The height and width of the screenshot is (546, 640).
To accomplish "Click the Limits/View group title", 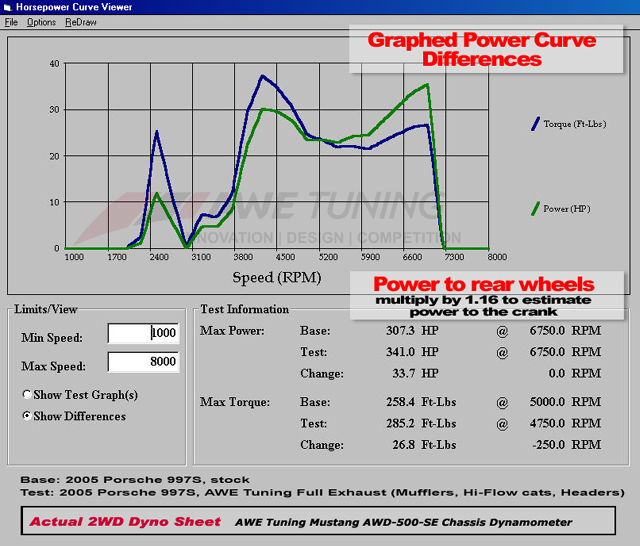I will coord(46,309).
